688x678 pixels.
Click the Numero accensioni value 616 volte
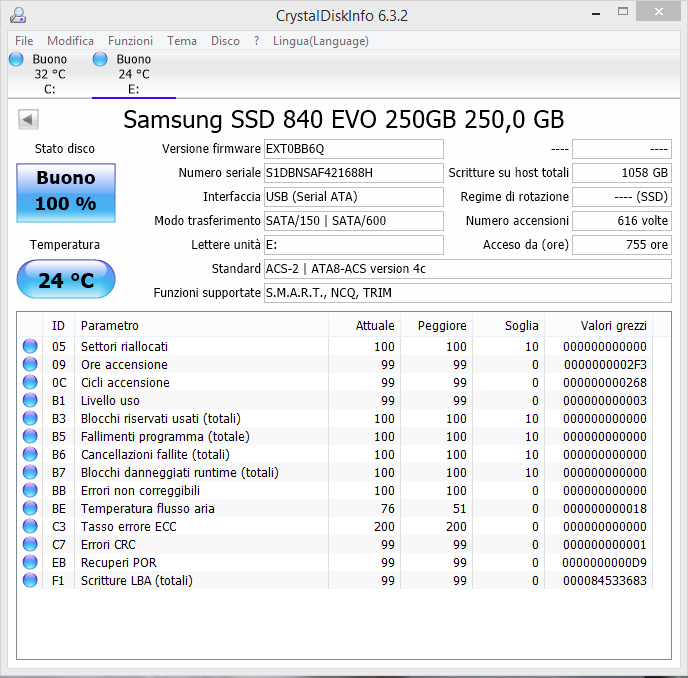[622, 221]
